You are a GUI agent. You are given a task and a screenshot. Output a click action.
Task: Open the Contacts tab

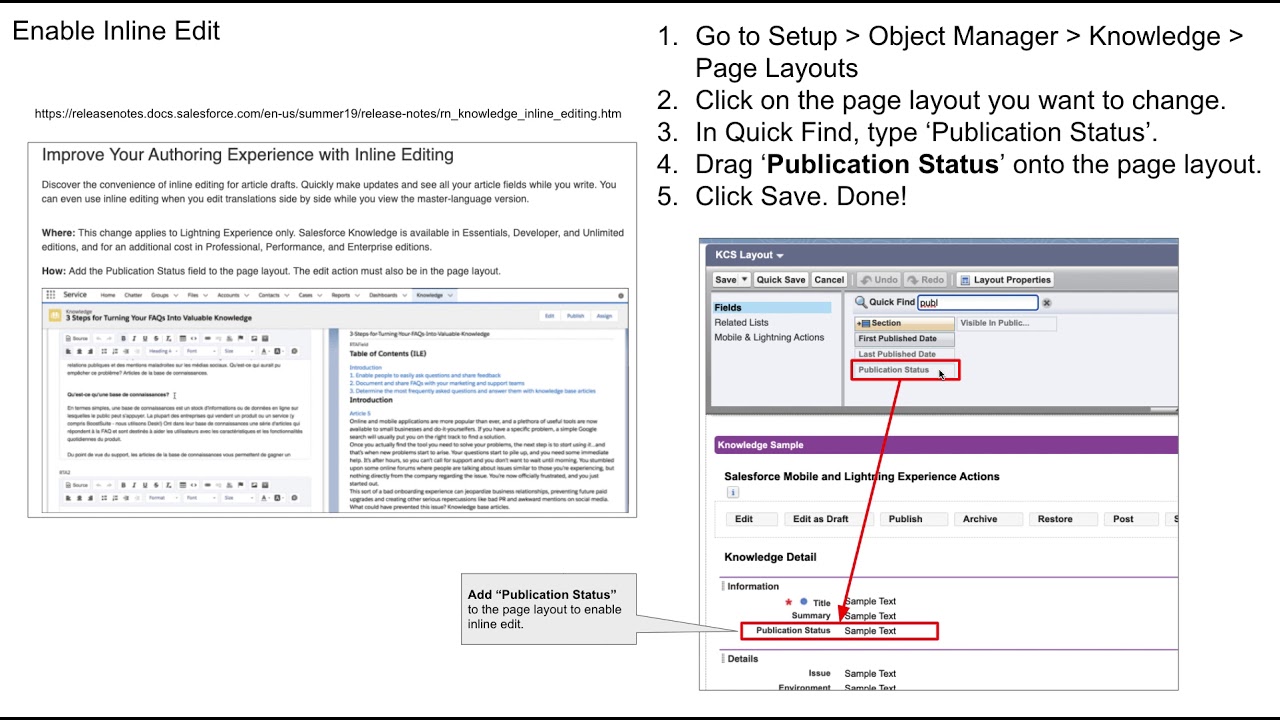[274, 295]
